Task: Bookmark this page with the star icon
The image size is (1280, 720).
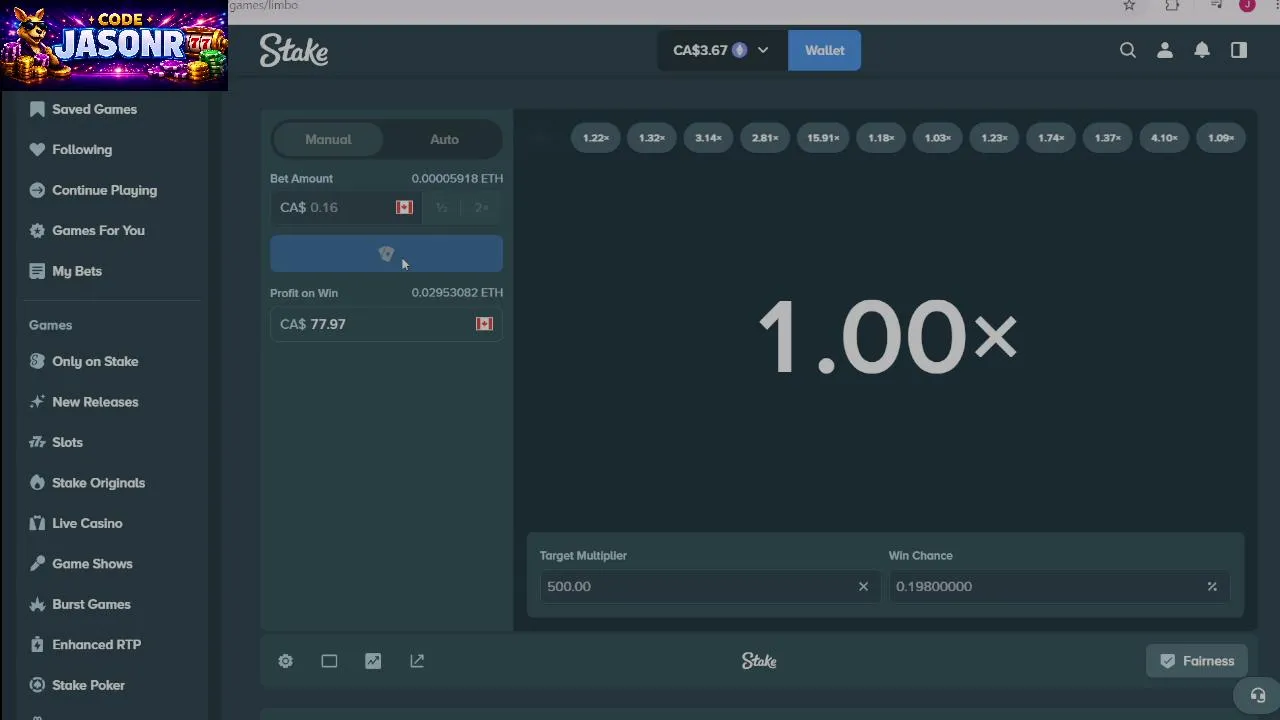Action: 1129,6
